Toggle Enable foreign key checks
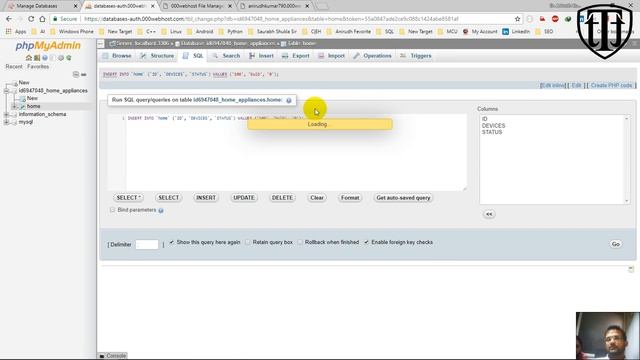 (367, 242)
